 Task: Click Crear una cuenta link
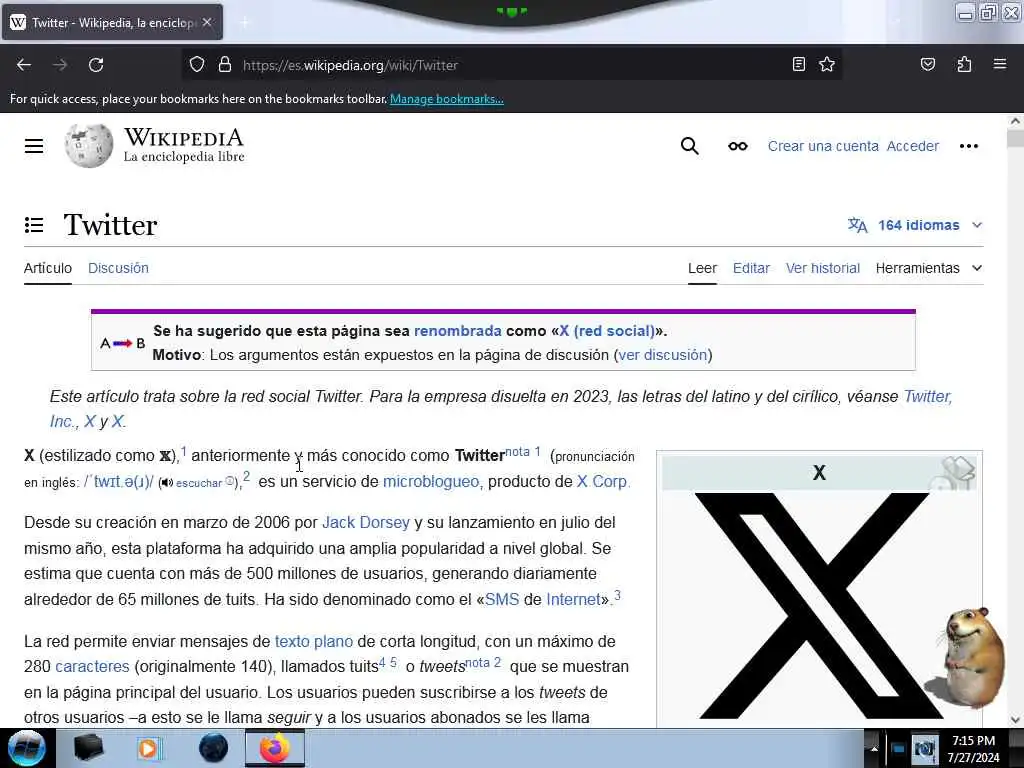823,146
